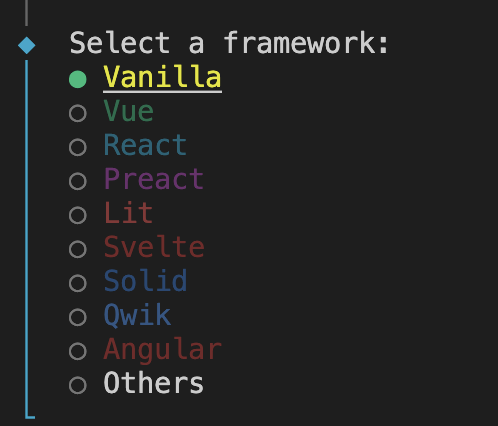Screen dimensions: 498x426
Task: Select the Solid radio circle
Action: pos(78,283)
